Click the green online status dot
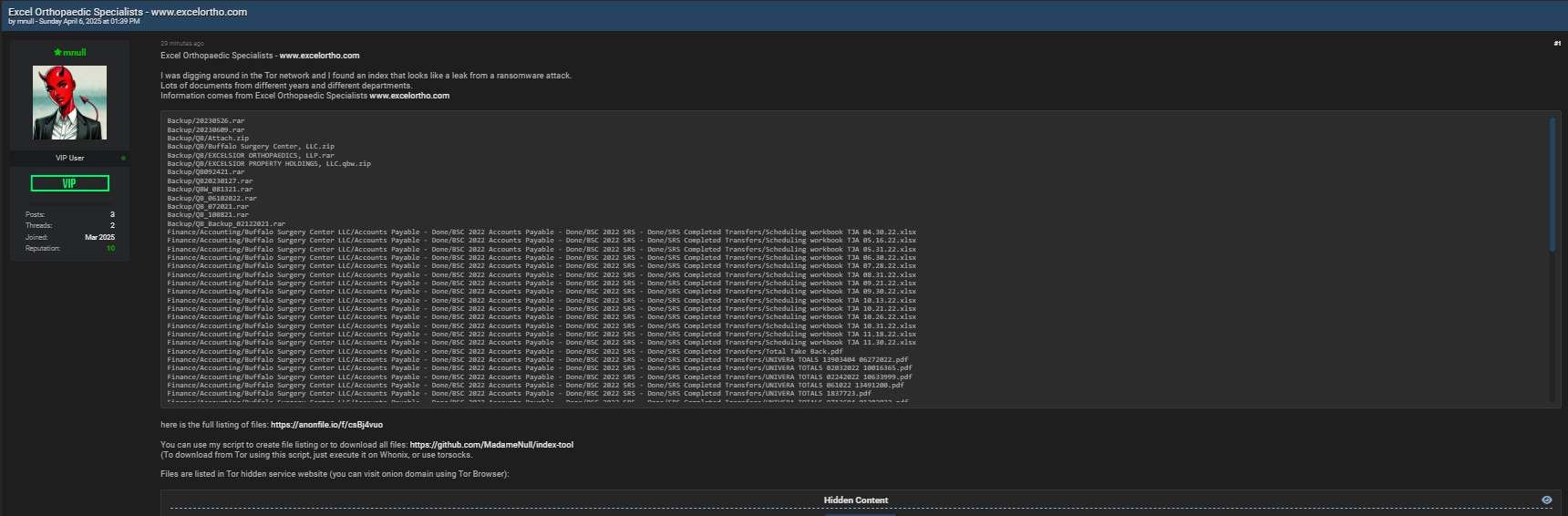 tap(123, 158)
